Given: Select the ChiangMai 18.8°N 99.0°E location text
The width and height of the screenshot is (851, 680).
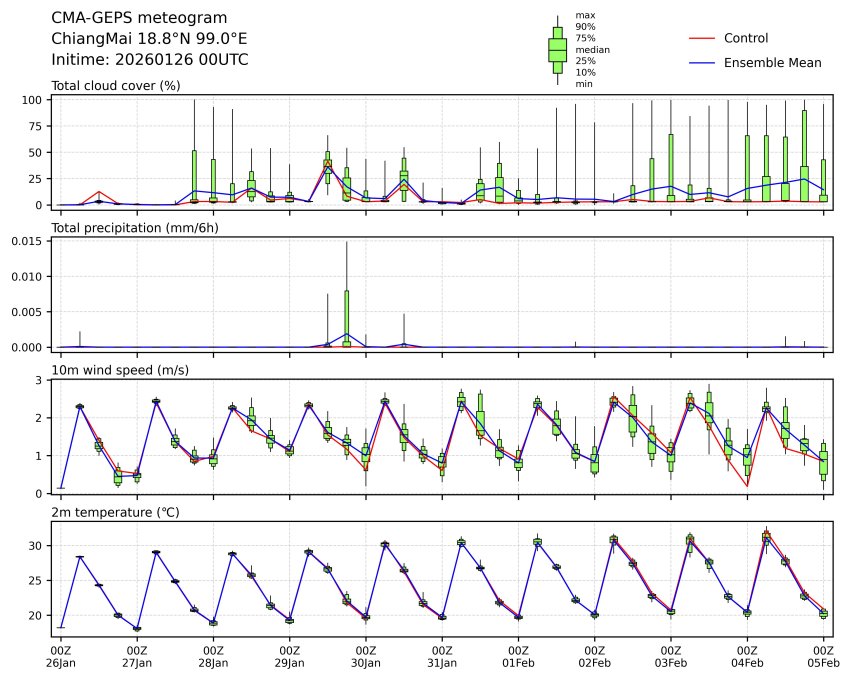Looking at the screenshot, I should (149, 39).
